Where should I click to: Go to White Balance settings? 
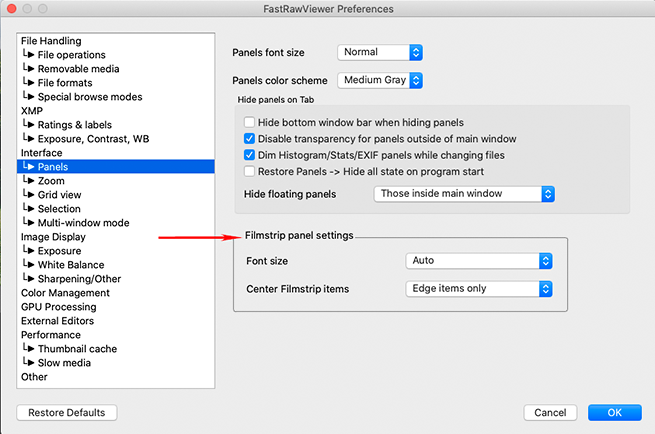pyautogui.click(x=71, y=265)
